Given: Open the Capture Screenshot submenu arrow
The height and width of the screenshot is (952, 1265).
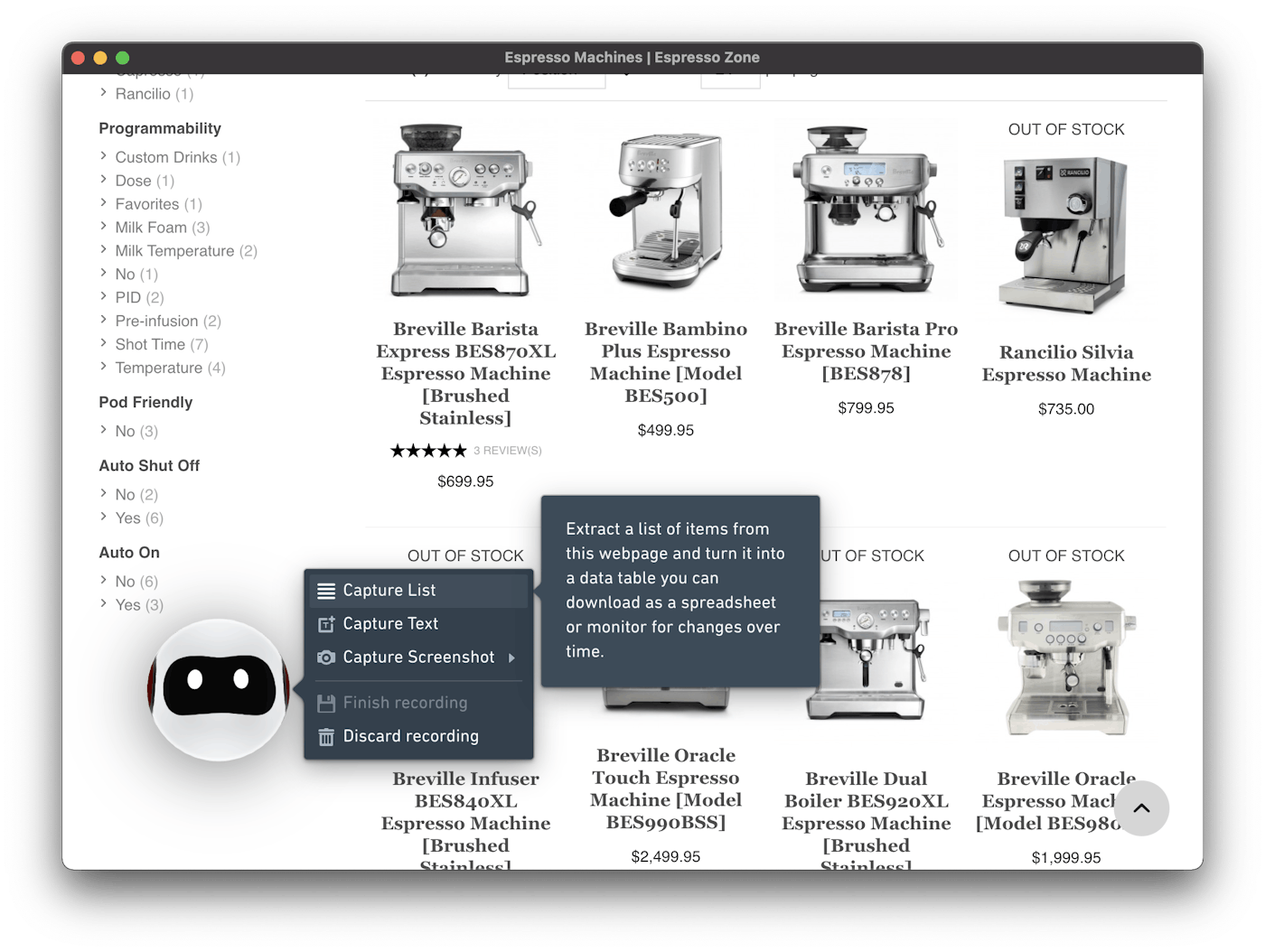Looking at the screenshot, I should pyautogui.click(x=511, y=658).
